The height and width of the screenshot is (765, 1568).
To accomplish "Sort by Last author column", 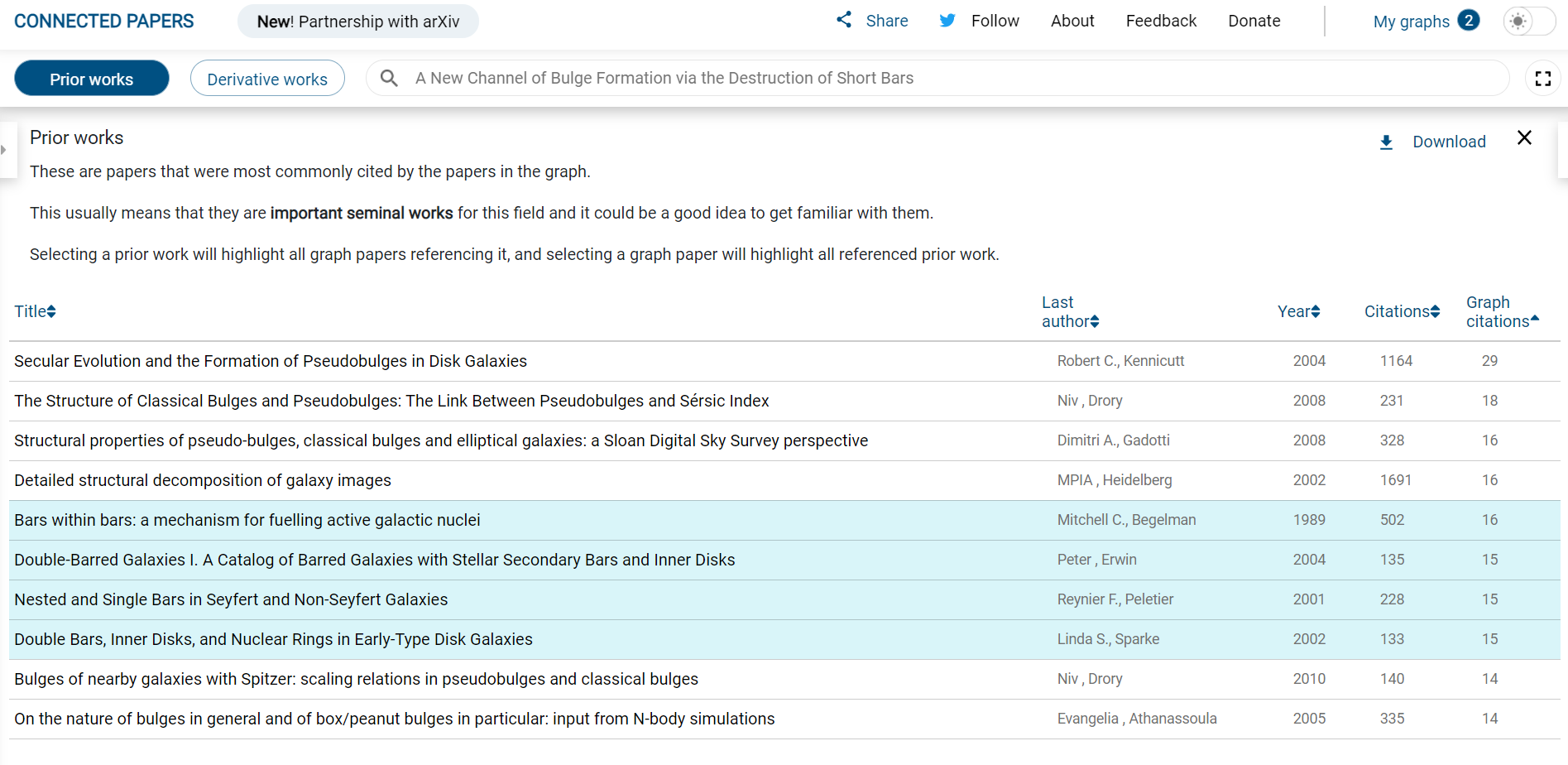I will point(1069,312).
